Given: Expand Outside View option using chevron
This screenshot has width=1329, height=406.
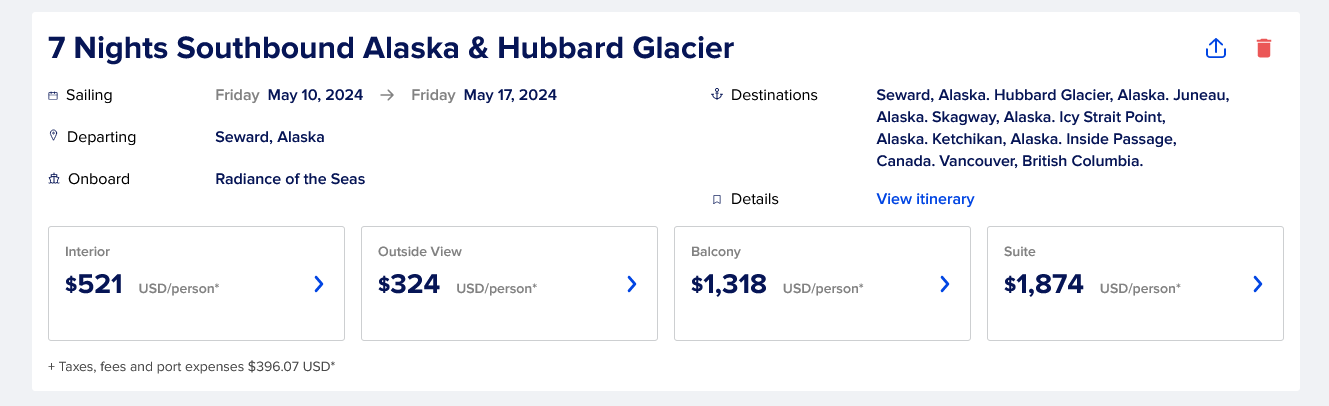Looking at the screenshot, I should point(632,284).
